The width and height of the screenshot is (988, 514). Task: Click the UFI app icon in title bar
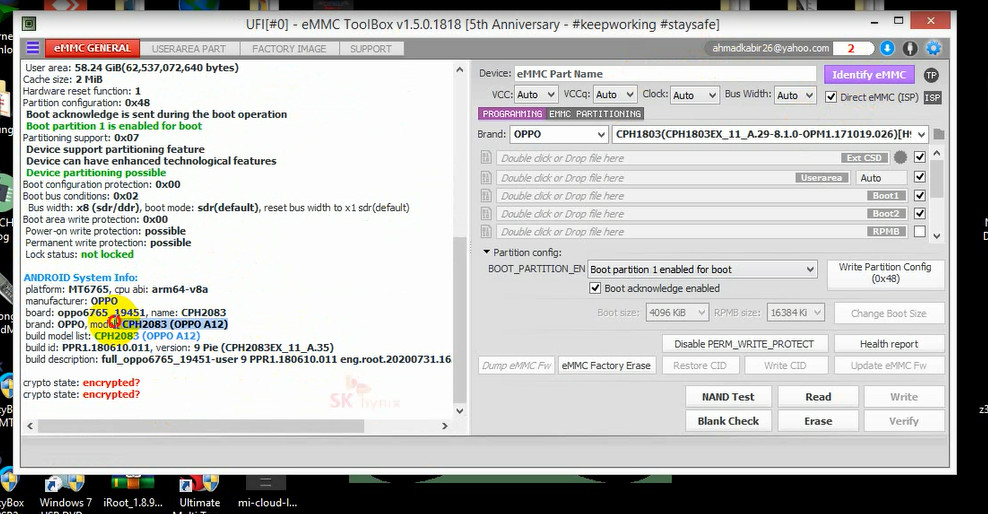click(x=29, y=24)
